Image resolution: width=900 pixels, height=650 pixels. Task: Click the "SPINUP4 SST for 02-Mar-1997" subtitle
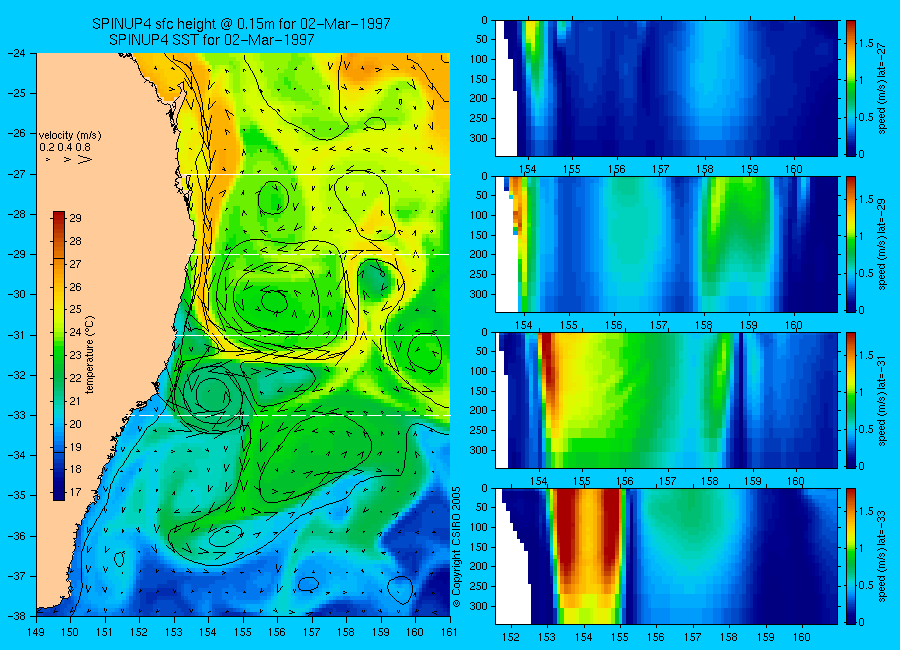tap(212, 40)
